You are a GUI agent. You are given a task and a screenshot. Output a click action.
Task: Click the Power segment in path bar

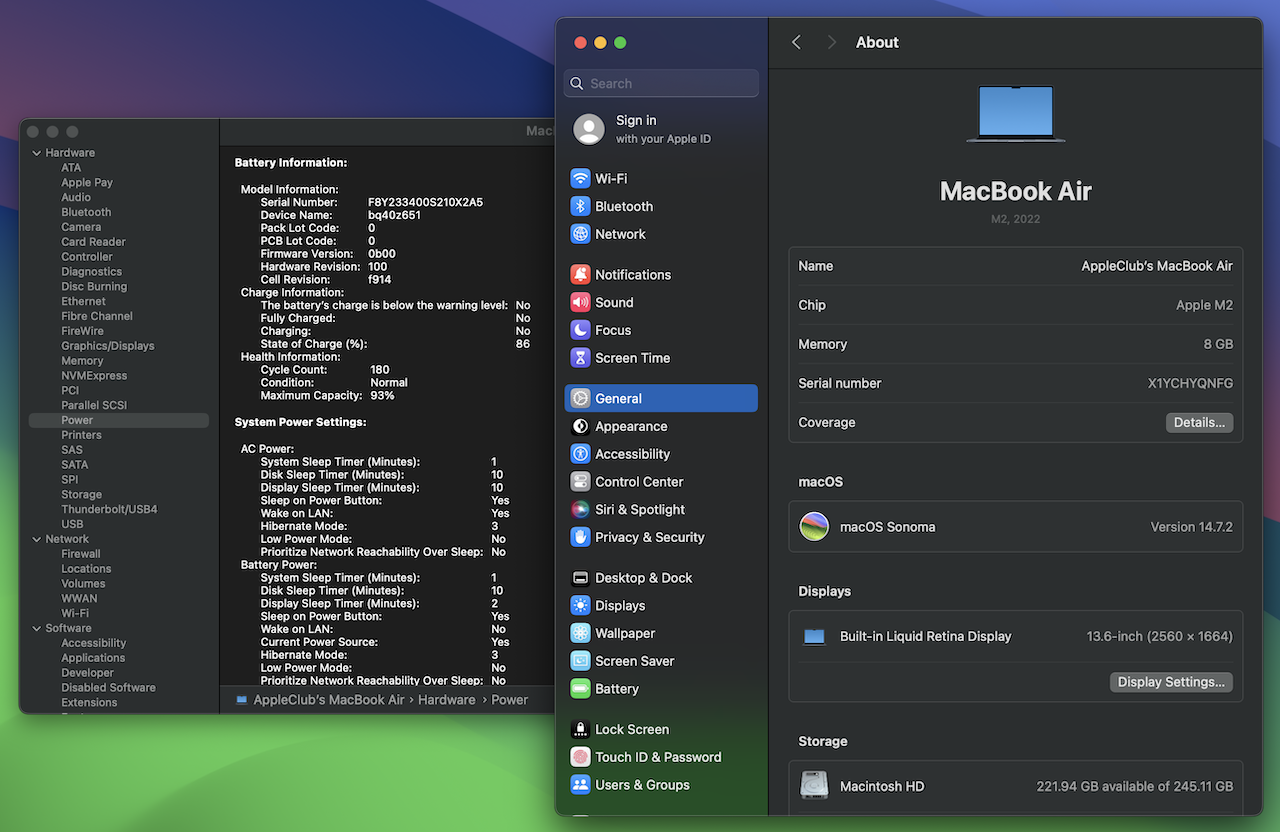509,700
